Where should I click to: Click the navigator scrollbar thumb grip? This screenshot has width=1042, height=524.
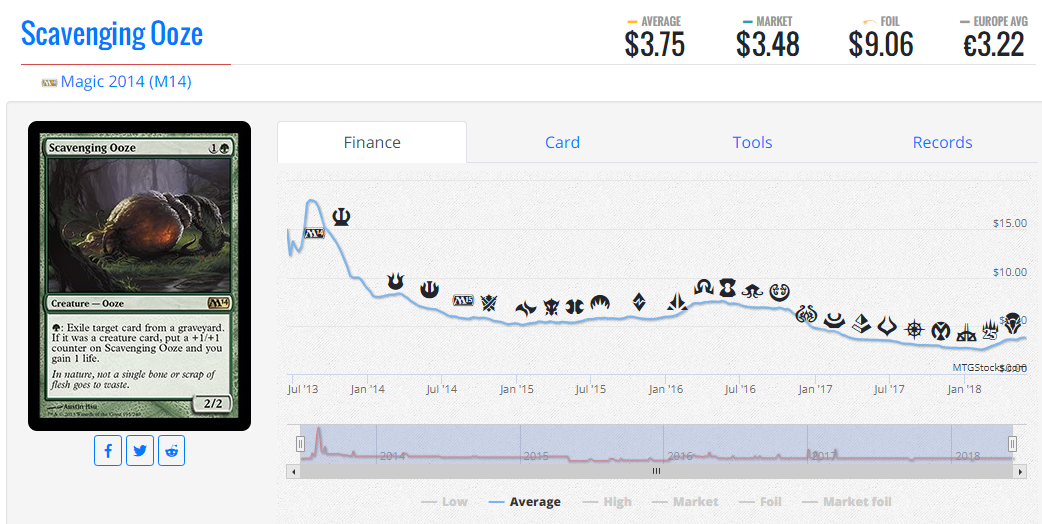(656, 472)
